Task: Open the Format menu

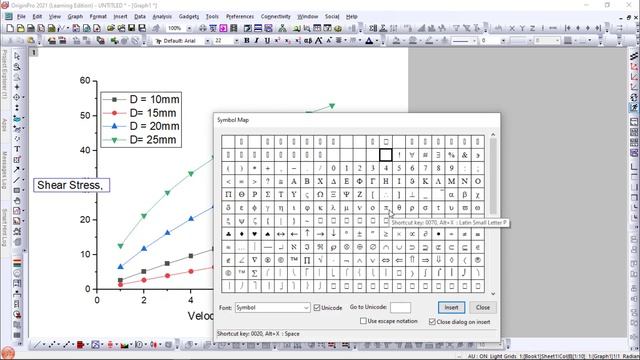Action: pyautogui.click(x=98, y=17)
